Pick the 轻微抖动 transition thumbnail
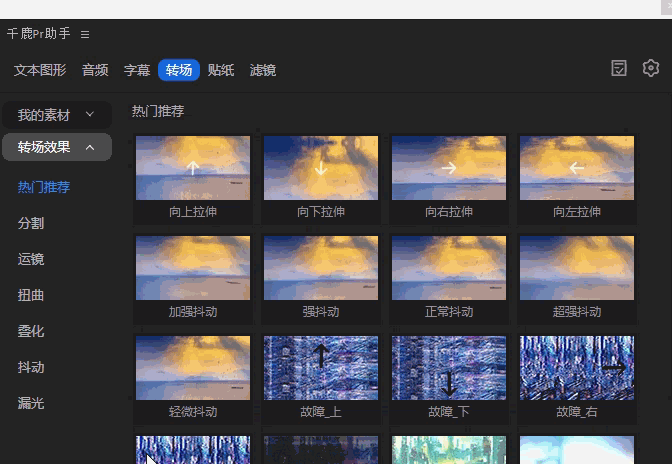 [x=193, y=368]
